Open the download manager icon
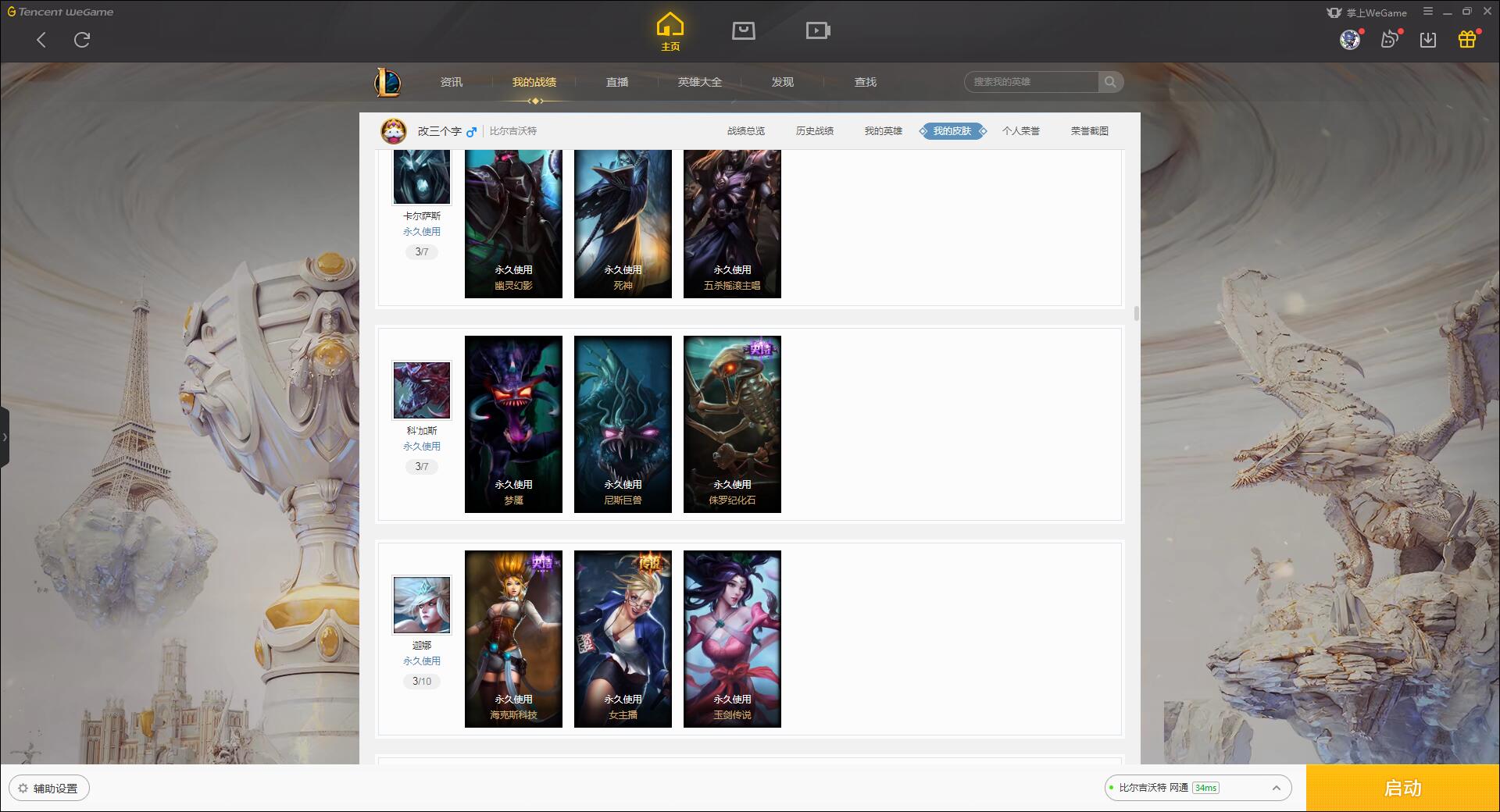1500x812 pixels. point(1428,40)
